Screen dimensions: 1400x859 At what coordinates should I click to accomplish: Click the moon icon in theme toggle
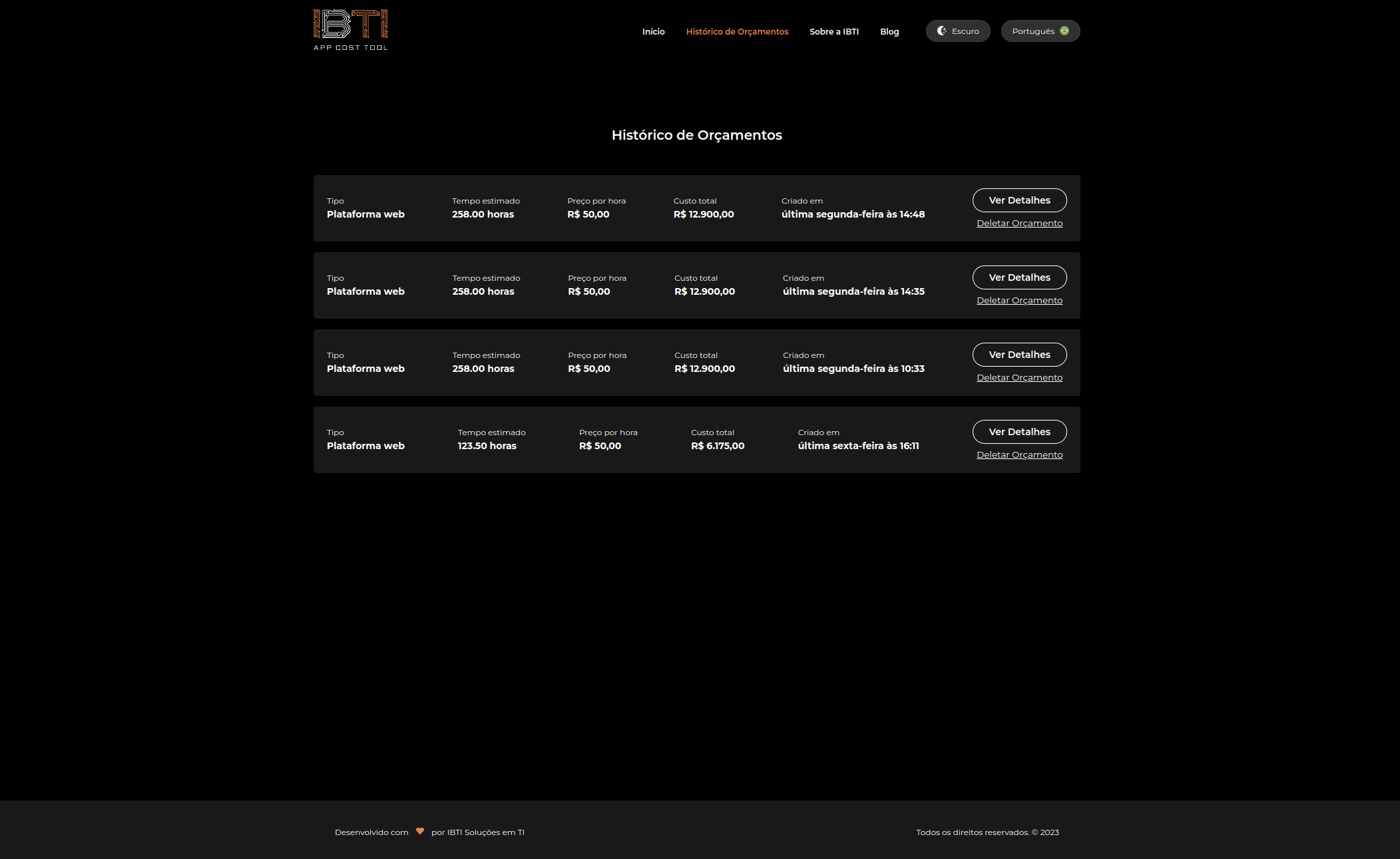(942, 31)
